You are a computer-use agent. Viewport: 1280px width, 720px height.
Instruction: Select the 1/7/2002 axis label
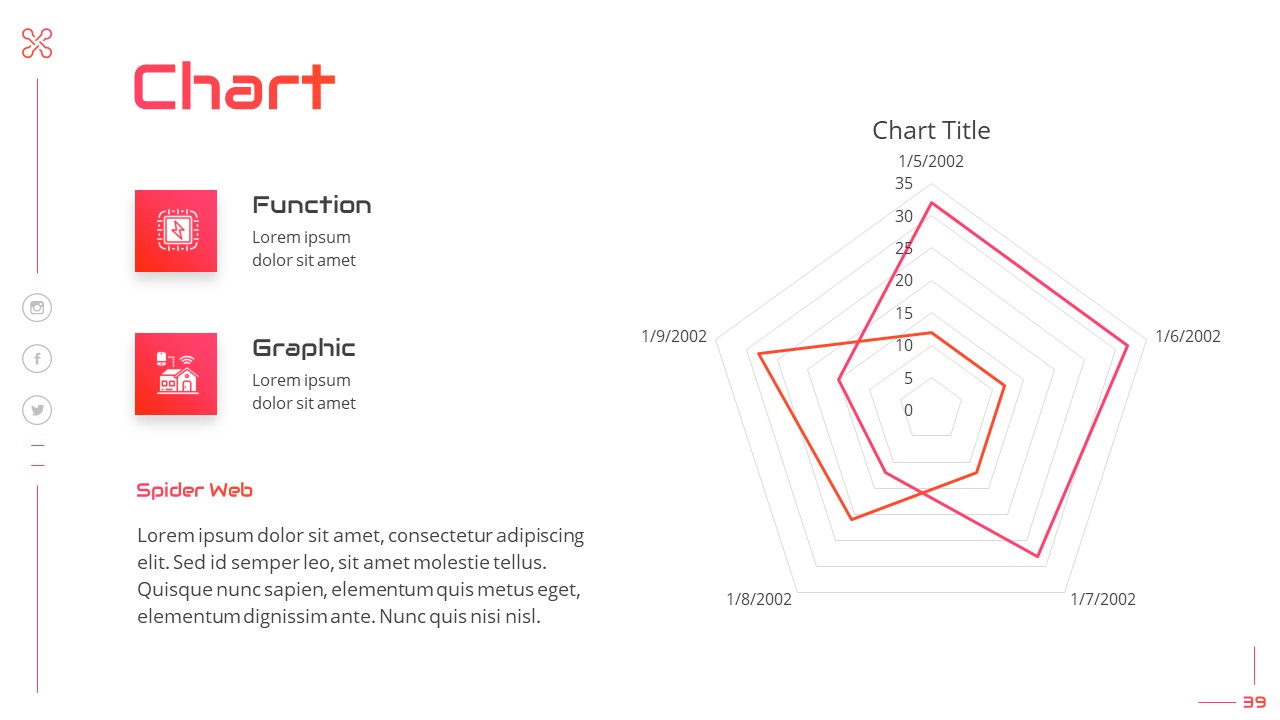[1103, 599]
